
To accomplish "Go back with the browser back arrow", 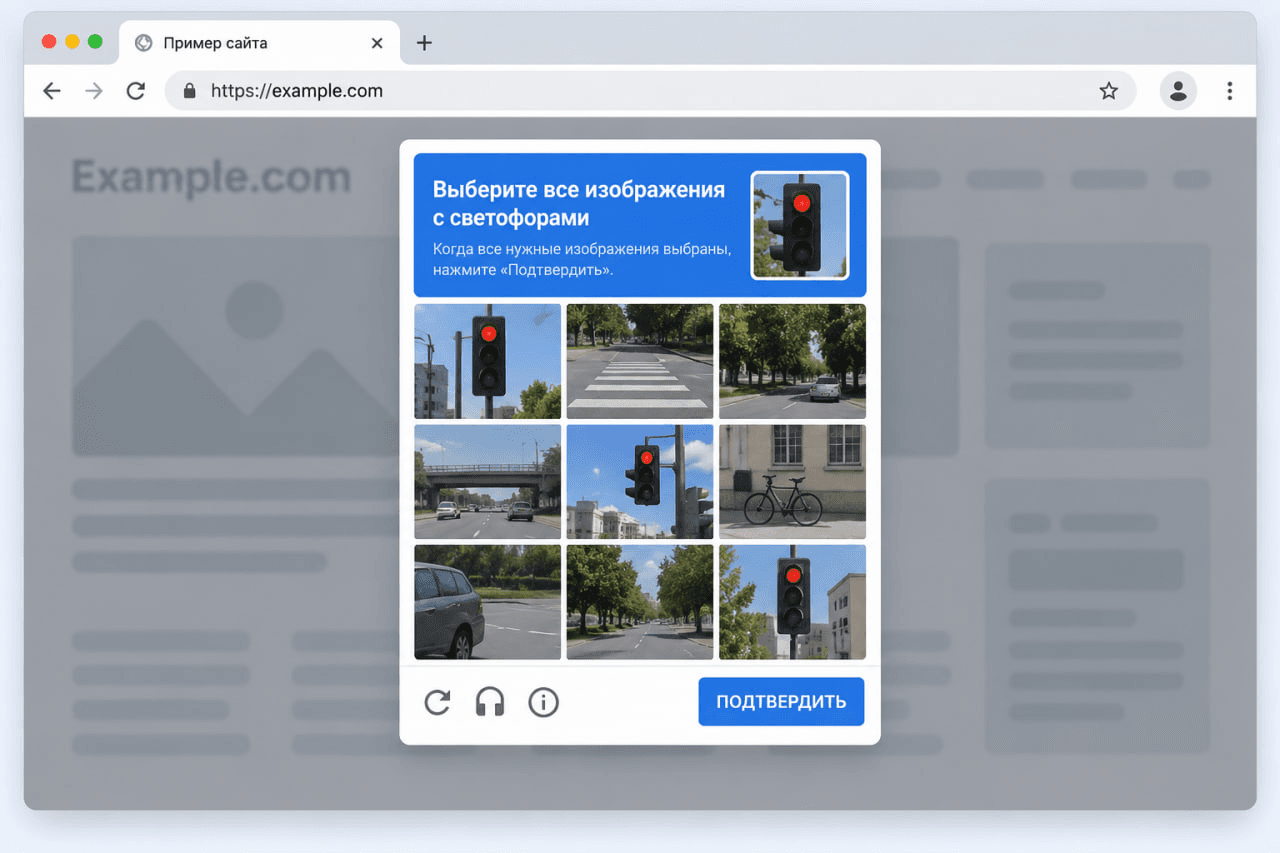I will click(52, 91).
